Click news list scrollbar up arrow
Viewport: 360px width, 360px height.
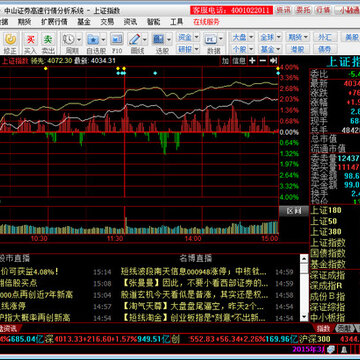pyautogui.click(x=304, y=258)
